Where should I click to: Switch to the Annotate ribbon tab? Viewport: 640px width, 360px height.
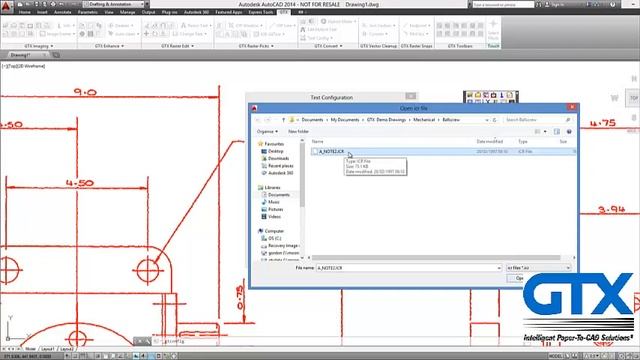pos(62,12)
